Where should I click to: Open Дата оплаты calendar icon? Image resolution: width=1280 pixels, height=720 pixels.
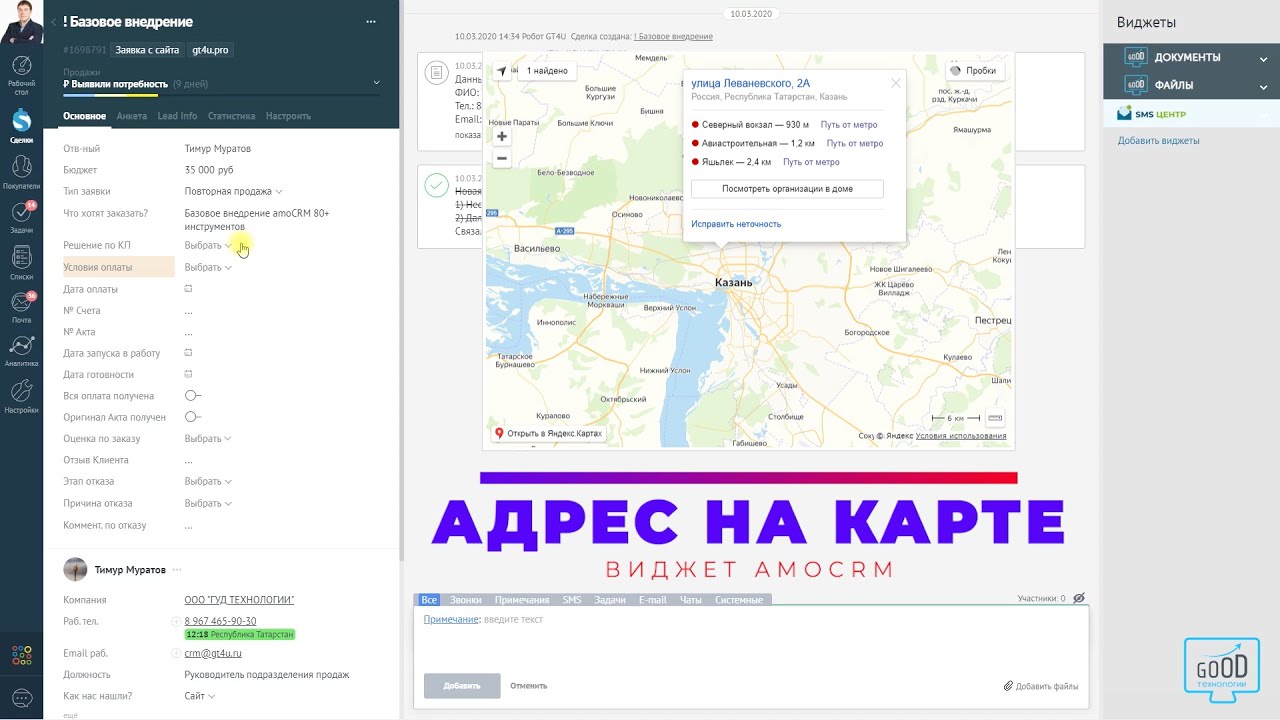coord(188,289)
